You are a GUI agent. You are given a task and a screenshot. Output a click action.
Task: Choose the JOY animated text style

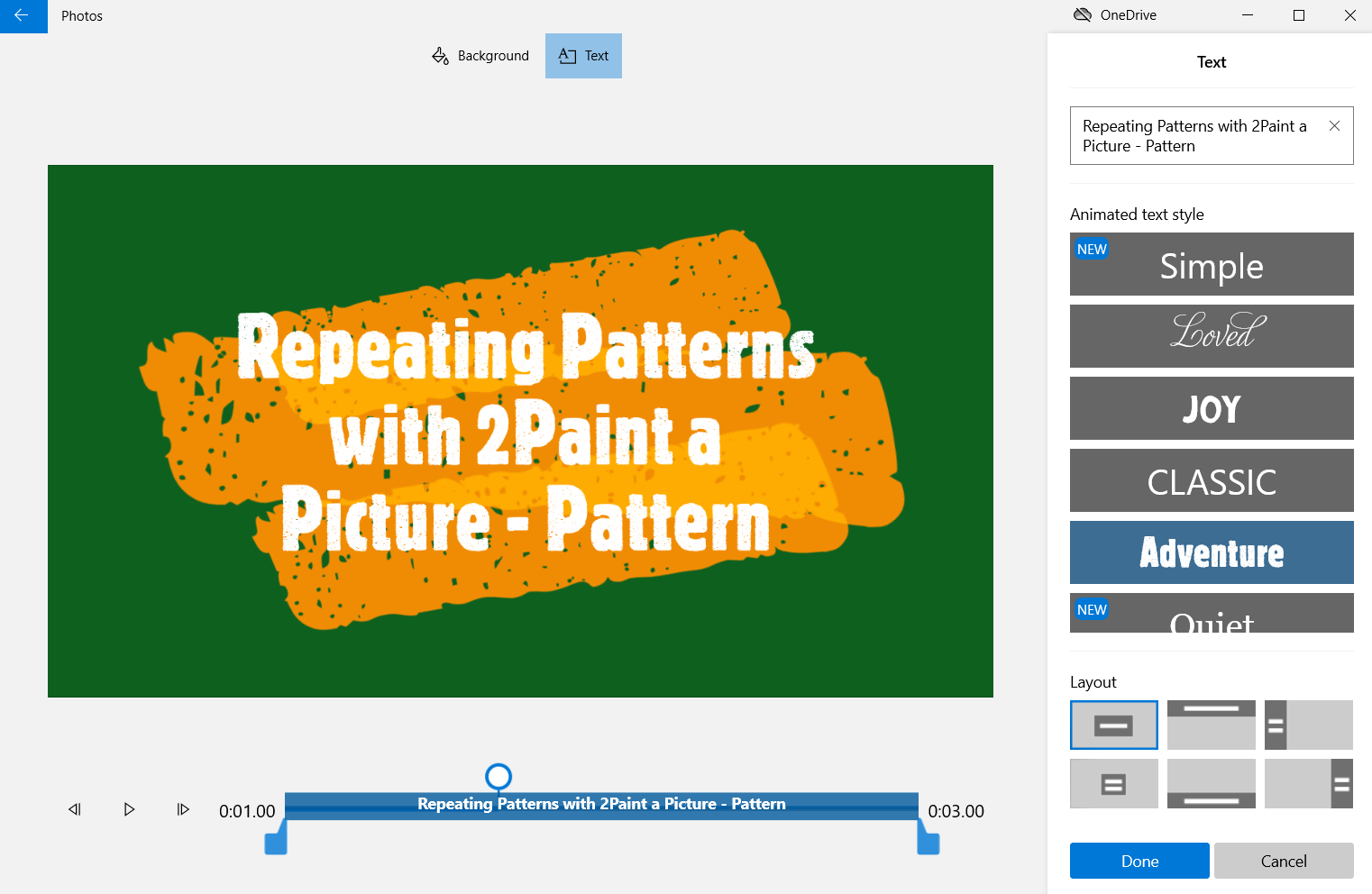(x=1212, y=408)
